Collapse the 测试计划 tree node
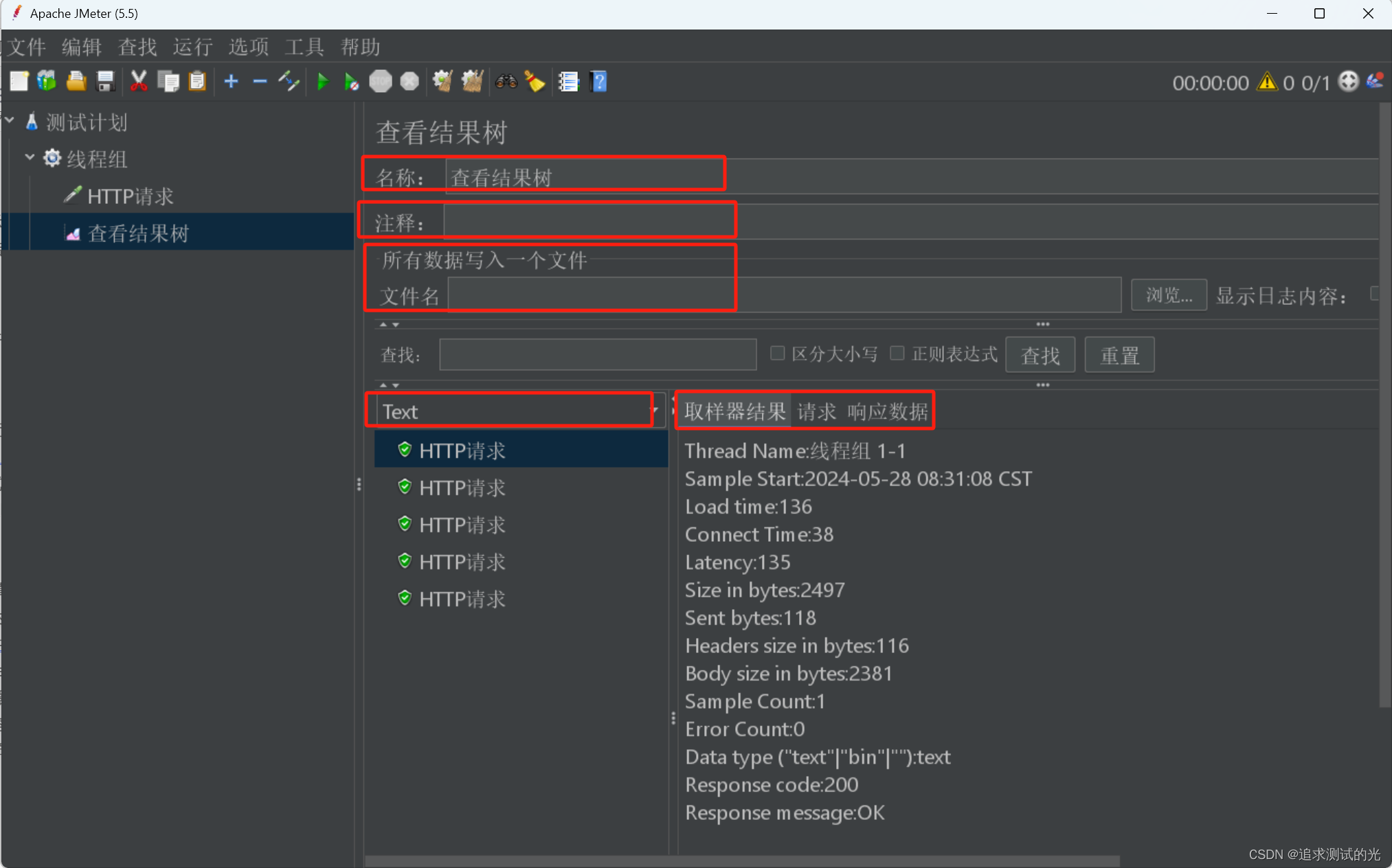The width and height of the screenshot is (1392, 868). 10,121
